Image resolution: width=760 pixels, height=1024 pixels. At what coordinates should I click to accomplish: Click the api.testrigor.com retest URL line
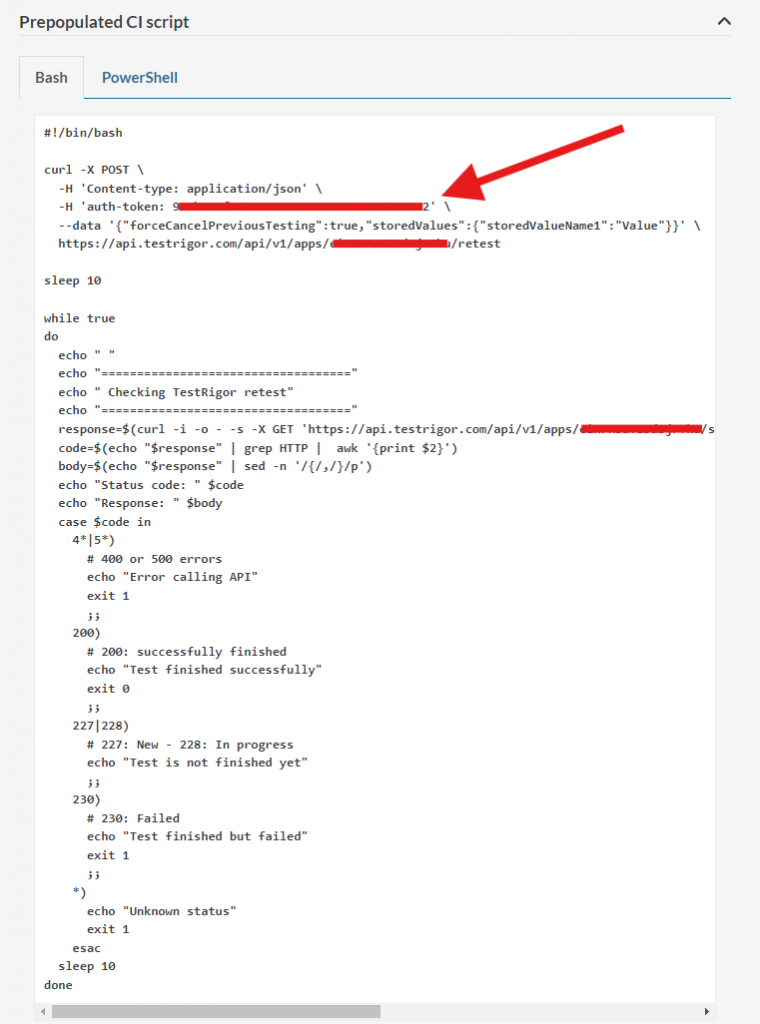[x=279, y=244]
